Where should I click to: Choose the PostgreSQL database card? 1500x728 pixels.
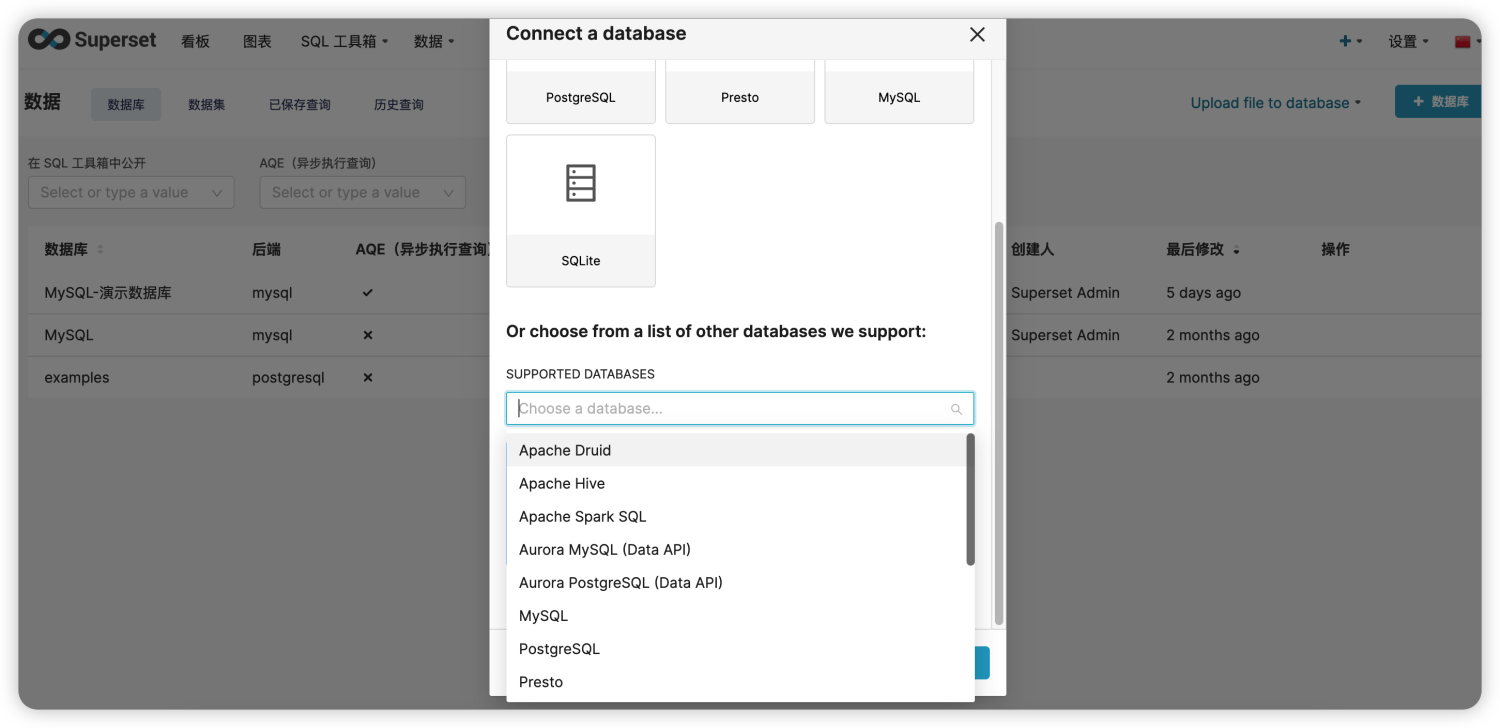[x=581, y=91]
